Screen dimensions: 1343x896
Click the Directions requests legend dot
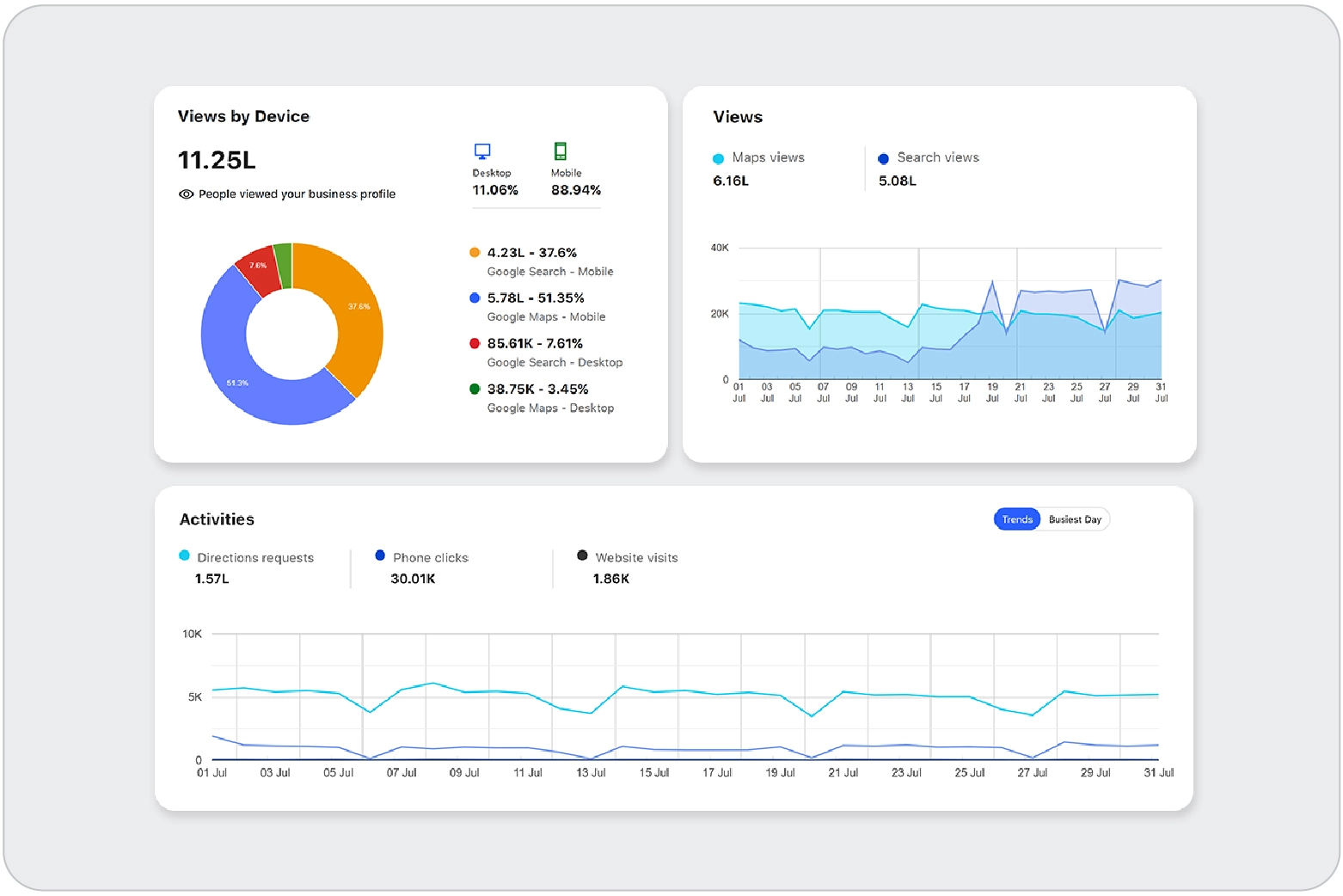click(x=184, y=555)
